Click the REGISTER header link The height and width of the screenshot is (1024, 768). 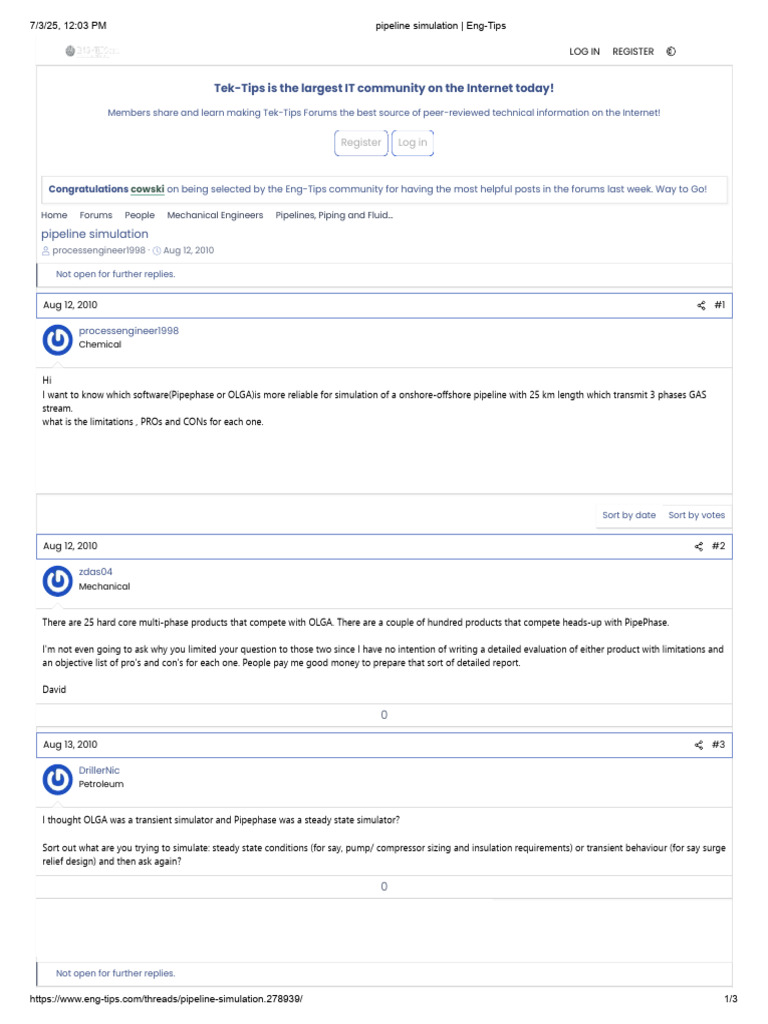633,52
